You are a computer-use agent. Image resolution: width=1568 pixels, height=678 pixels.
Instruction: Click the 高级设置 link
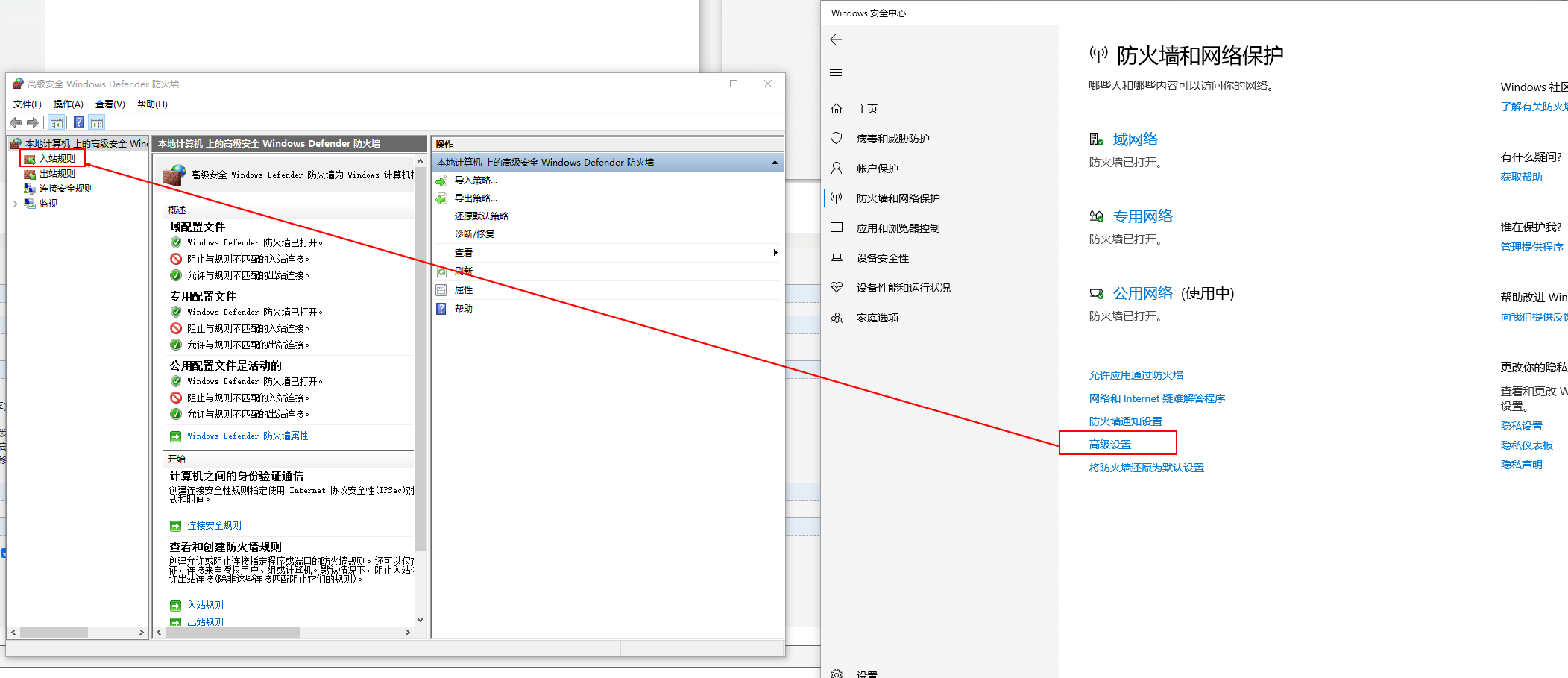(x=1110, y=445)
